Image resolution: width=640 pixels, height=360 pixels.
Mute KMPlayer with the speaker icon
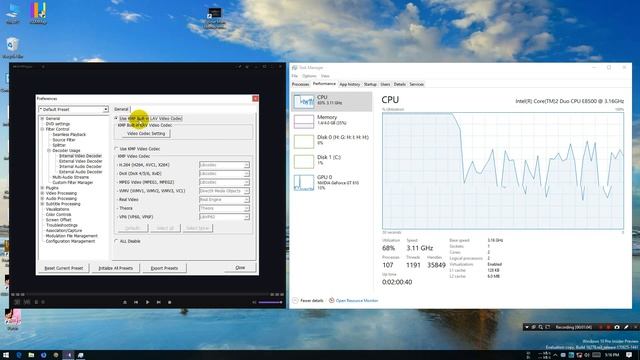(254, 302)
